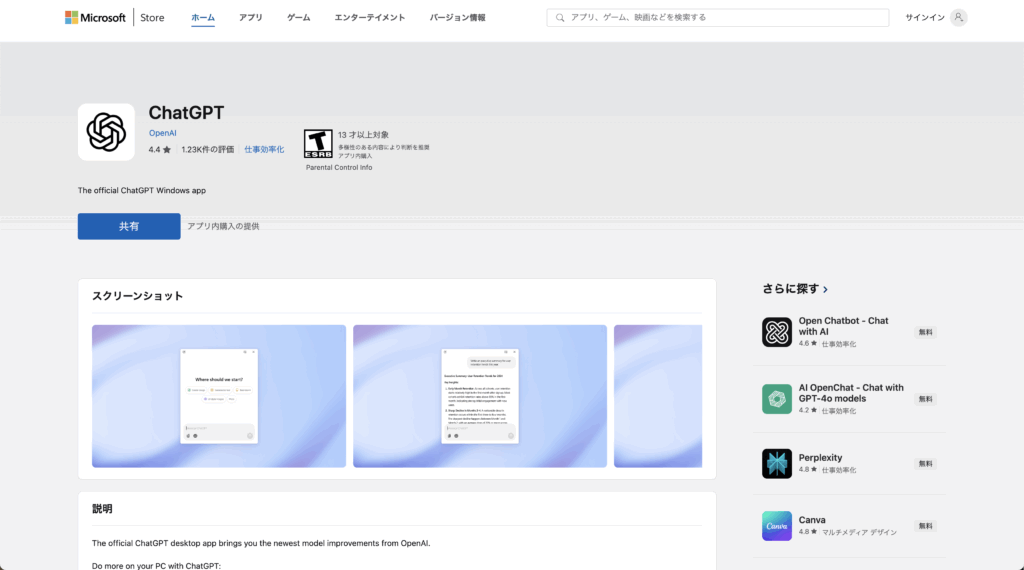1024x570 pixels.
Task: Click the アプリ内購入の提供 text
Action: [223, 226]
